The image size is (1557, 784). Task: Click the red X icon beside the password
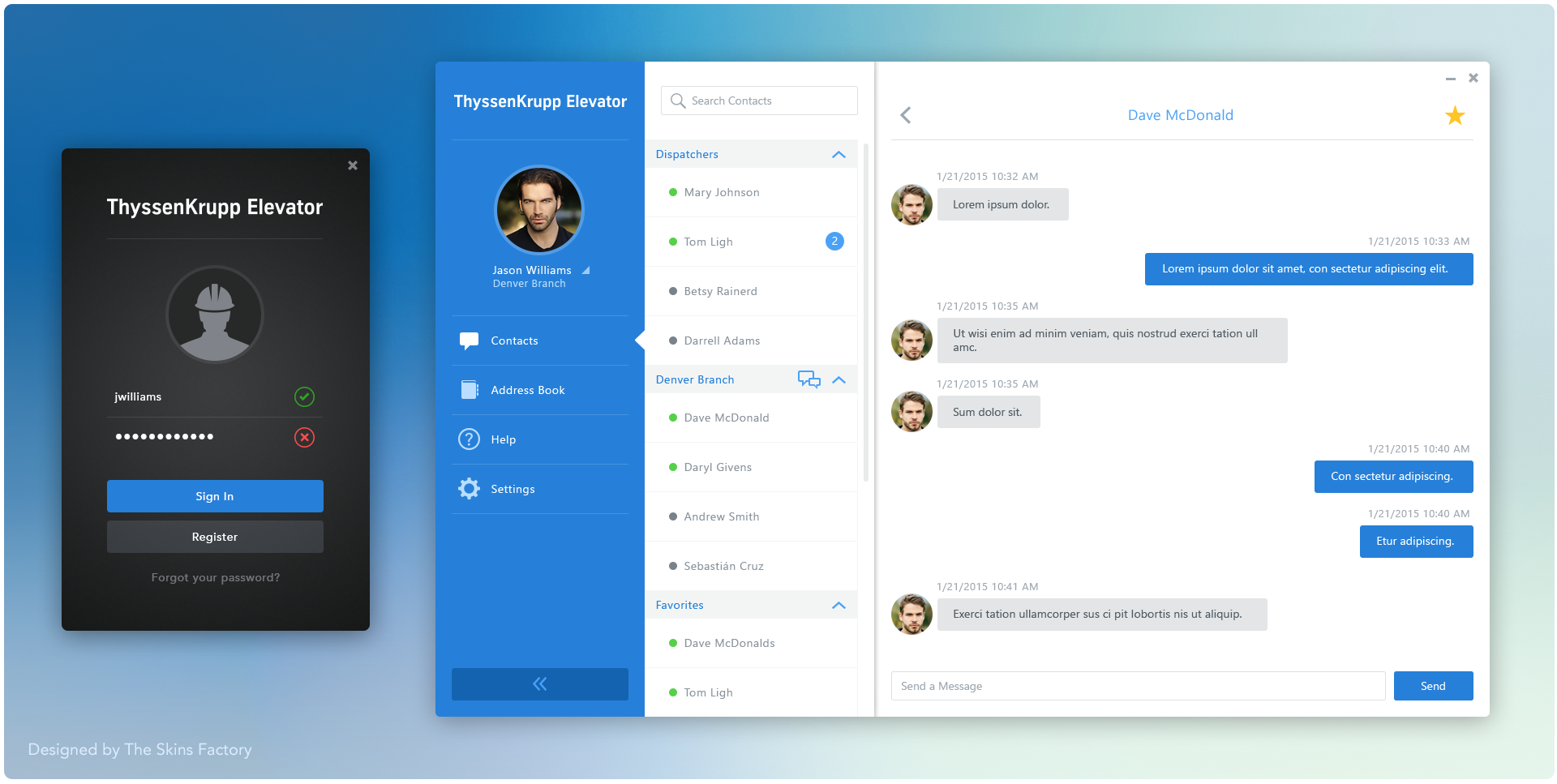pos(304,438)
